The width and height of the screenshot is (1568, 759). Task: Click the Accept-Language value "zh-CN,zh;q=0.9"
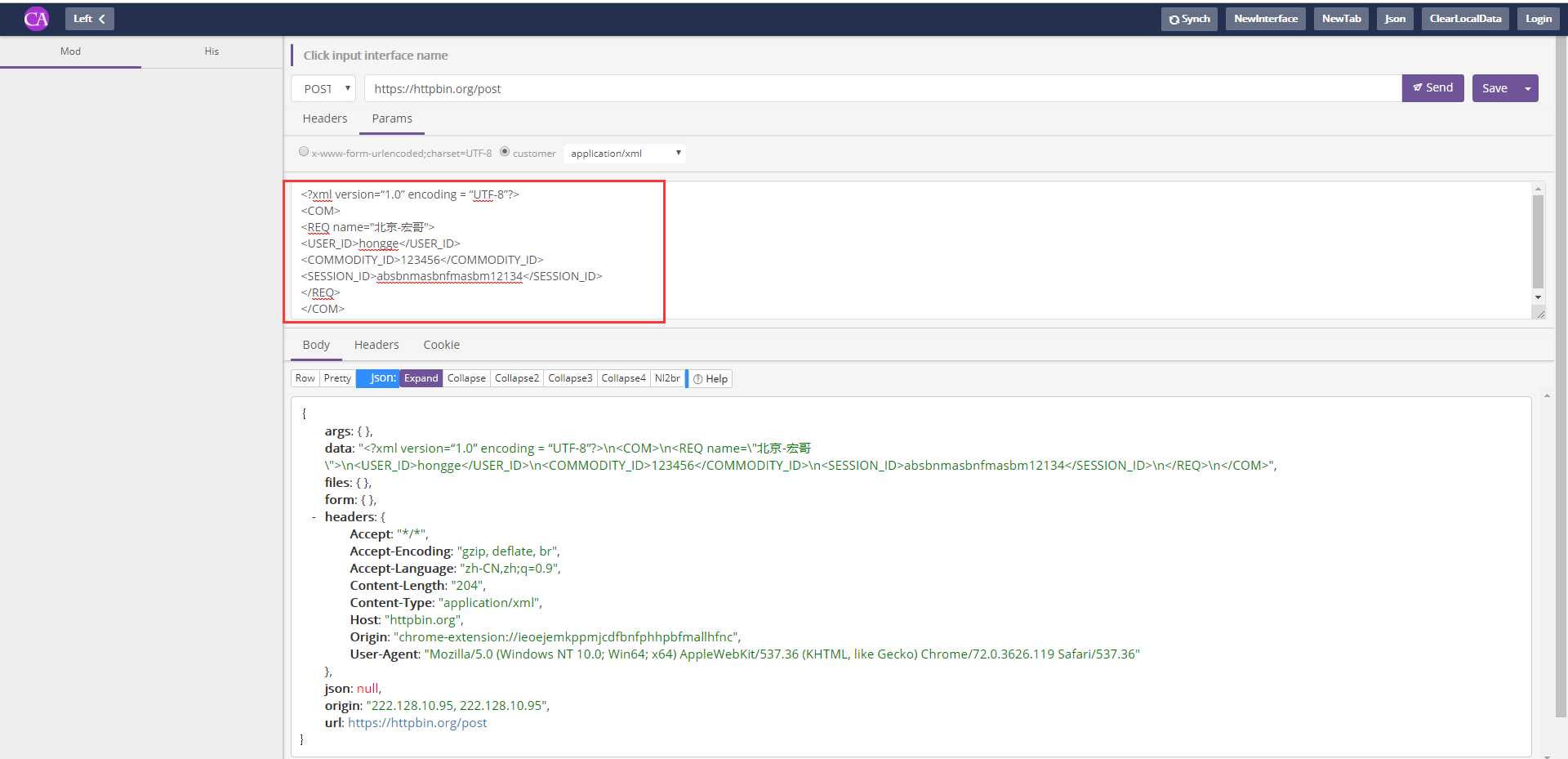[x=509, y=569]
